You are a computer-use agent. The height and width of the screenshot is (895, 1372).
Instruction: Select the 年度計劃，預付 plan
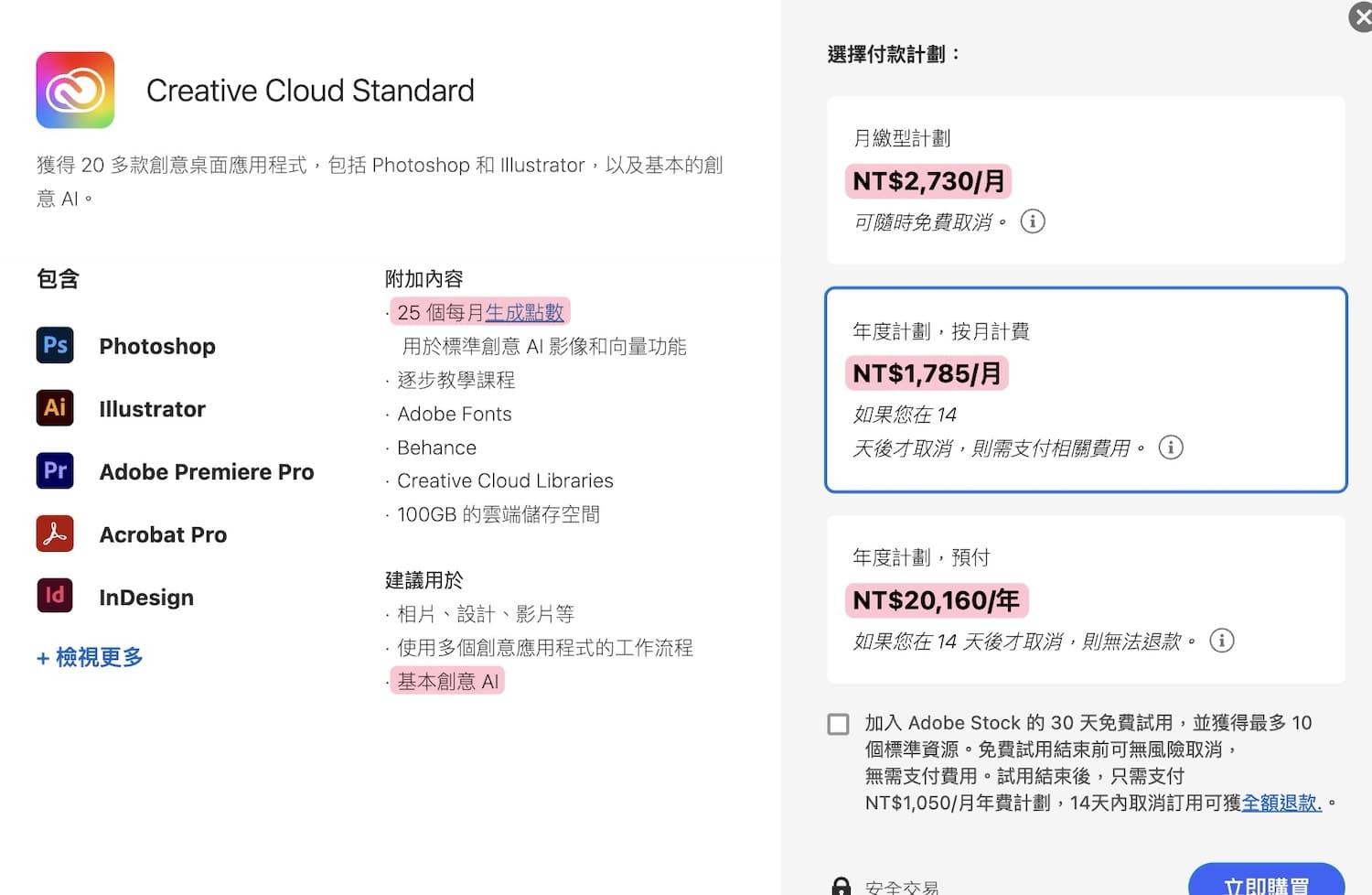tap(1085, 599)
